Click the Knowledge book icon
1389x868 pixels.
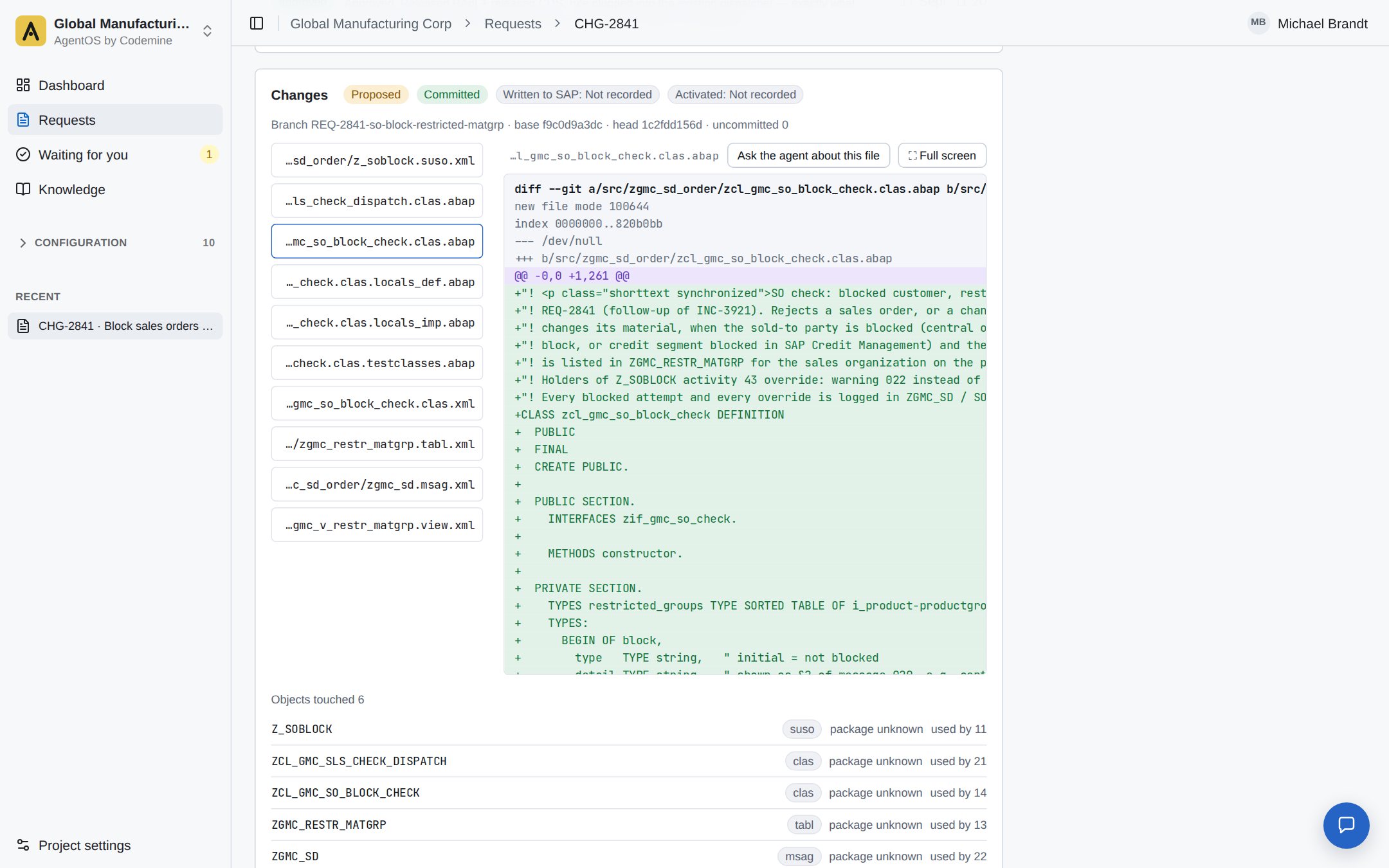[23, 189]
